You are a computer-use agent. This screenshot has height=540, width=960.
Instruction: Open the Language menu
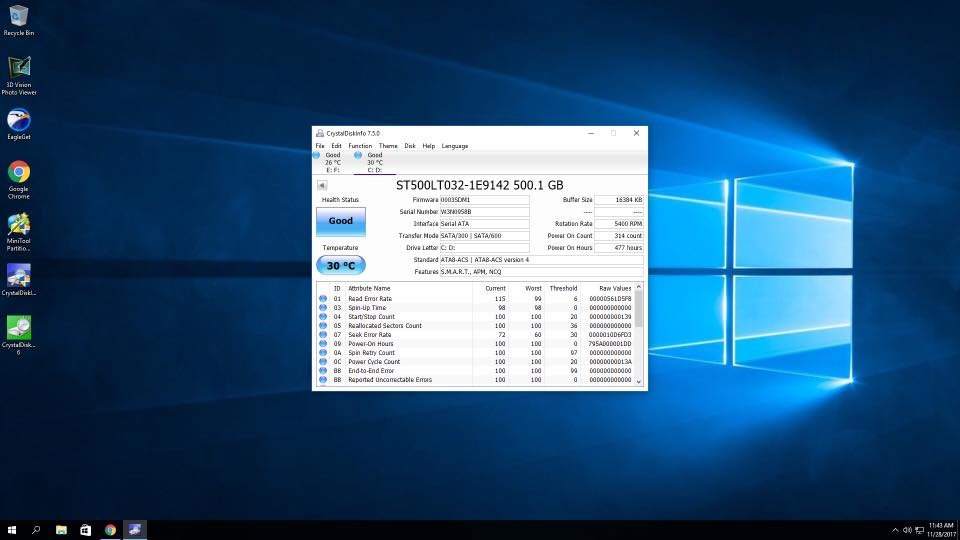tap(455, 146)
